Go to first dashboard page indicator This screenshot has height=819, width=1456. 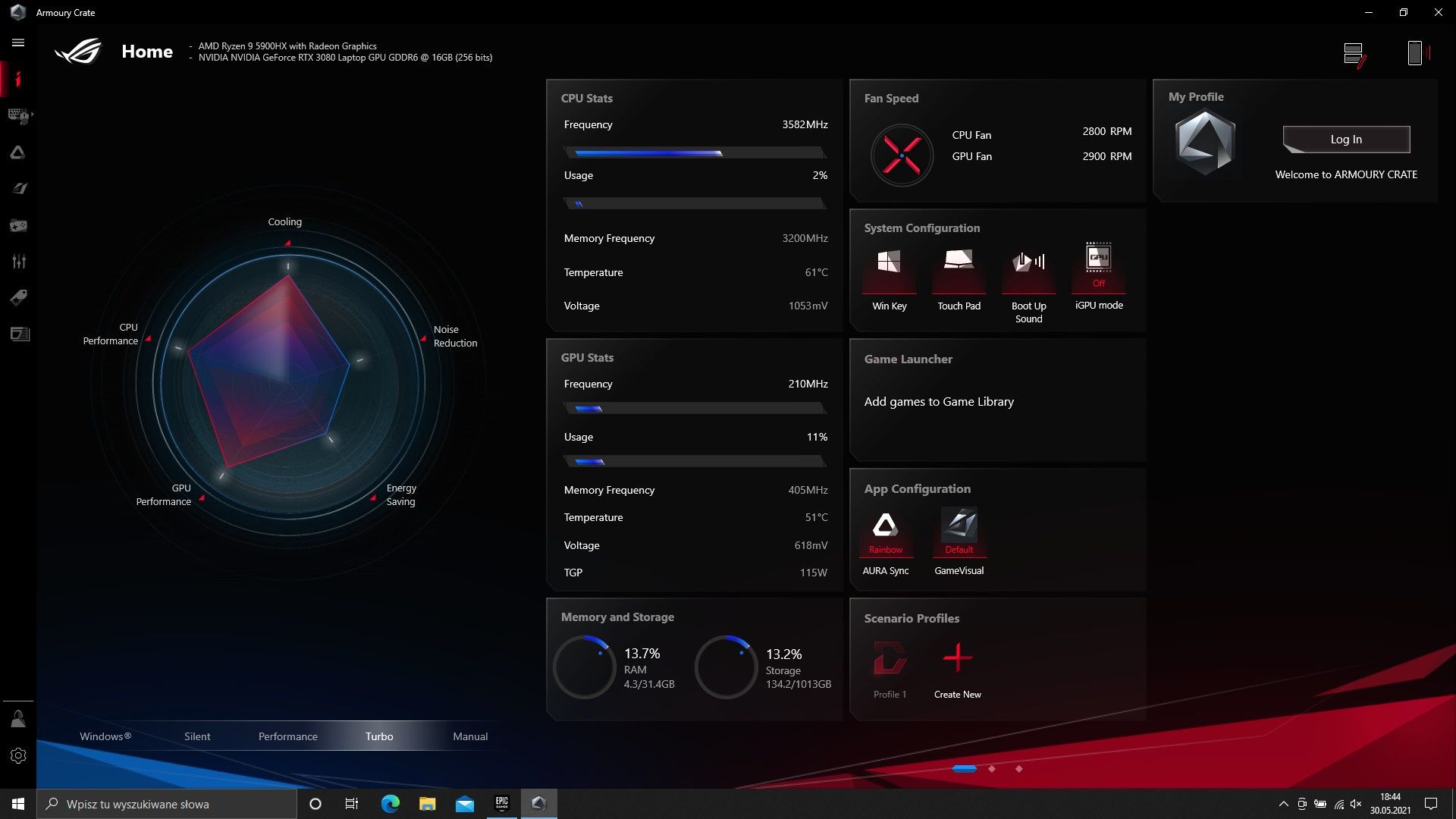964,768
